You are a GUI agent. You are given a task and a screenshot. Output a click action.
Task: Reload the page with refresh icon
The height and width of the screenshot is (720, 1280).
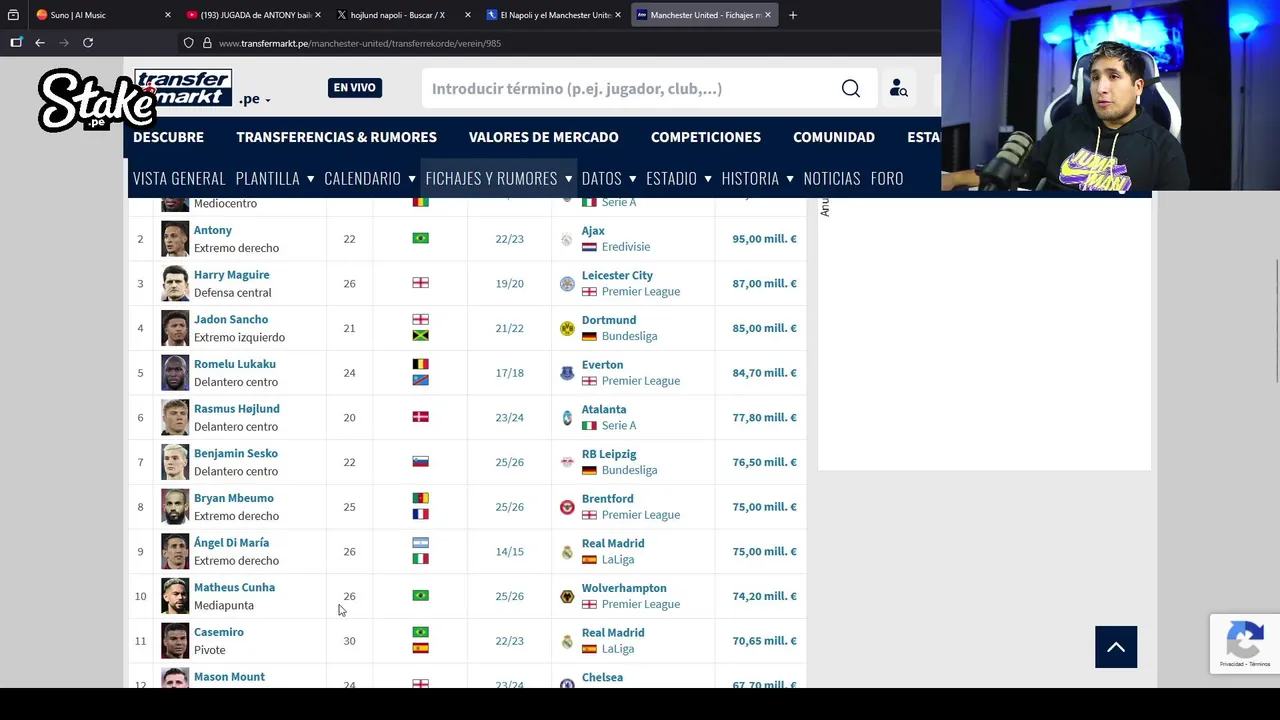point(88,43)
